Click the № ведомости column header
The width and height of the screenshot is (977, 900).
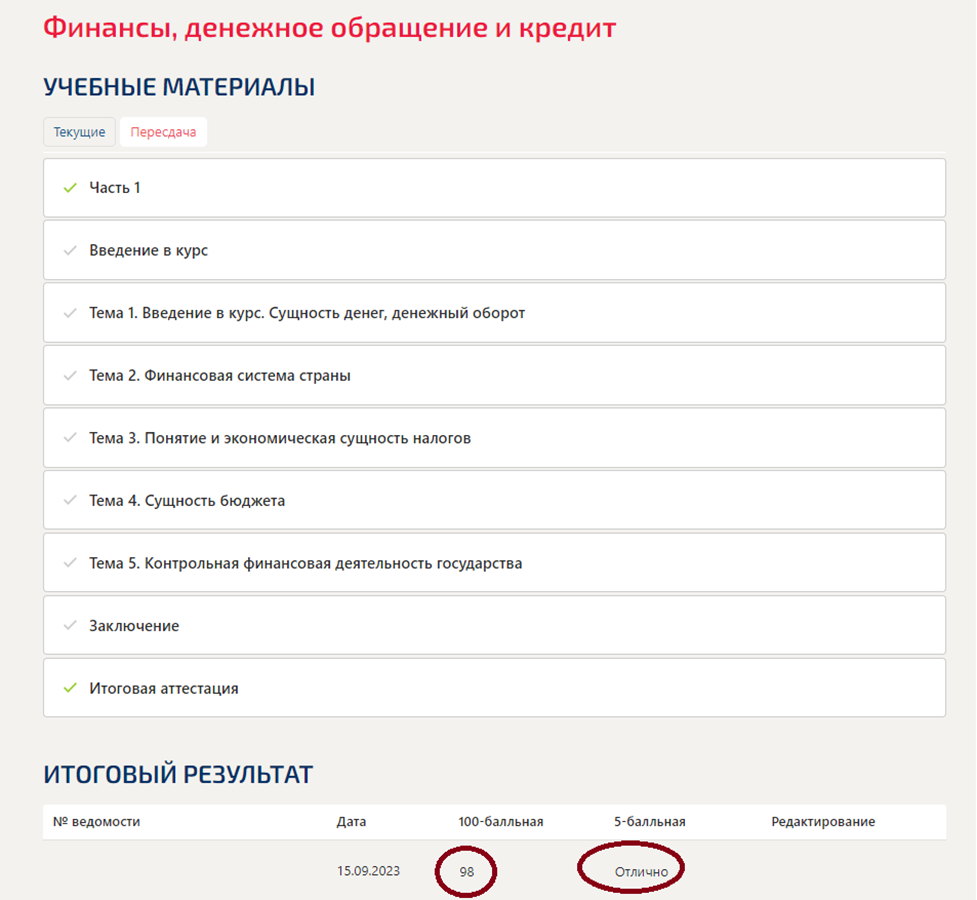[97, 821]
